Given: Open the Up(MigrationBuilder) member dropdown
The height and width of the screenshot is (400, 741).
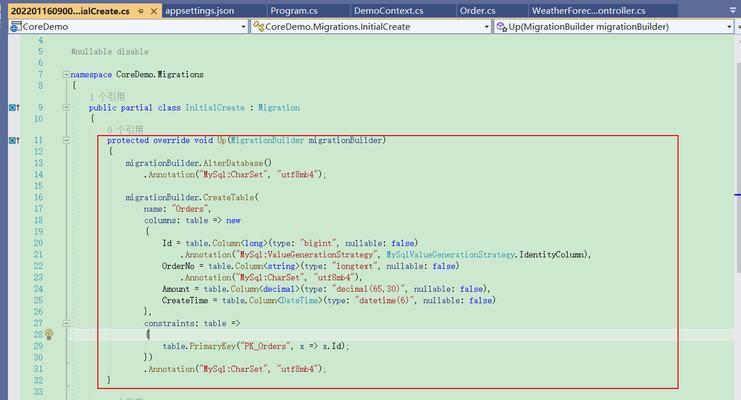Looking at the screenshot, I should (x=729, y=27).
